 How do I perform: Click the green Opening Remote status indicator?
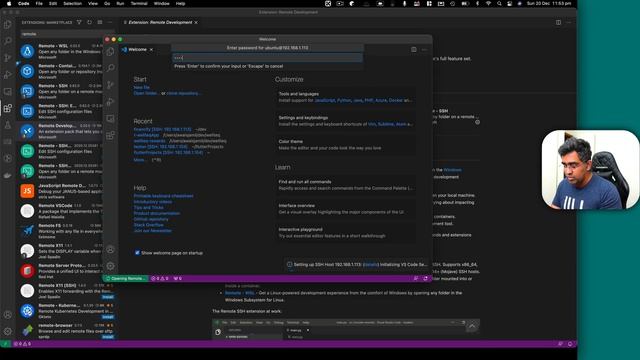coord(125,278)
